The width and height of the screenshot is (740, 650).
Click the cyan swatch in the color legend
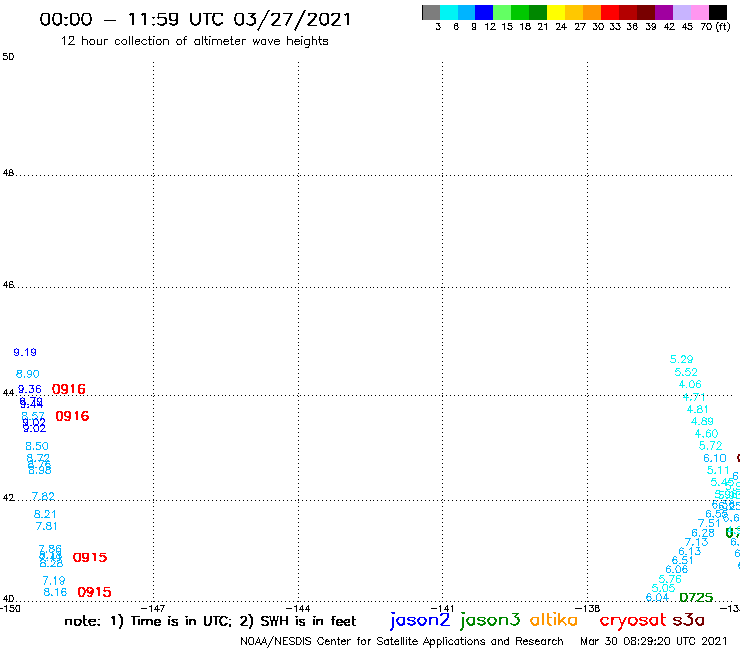pos(449,12)
